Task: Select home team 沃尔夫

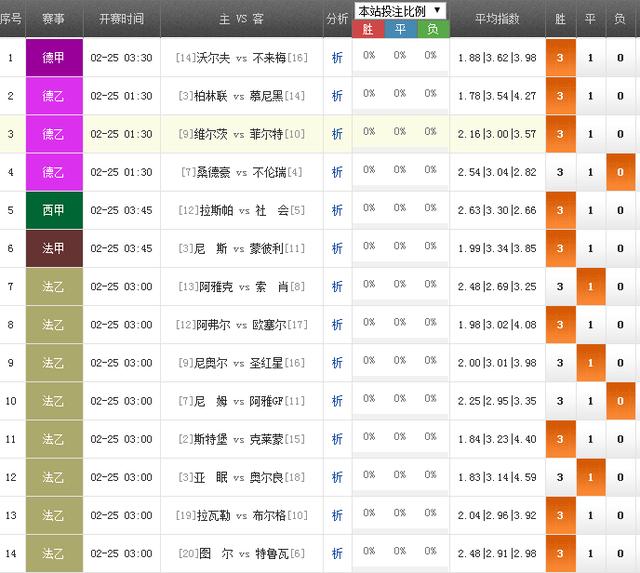Action: click(x=213, y=58)
